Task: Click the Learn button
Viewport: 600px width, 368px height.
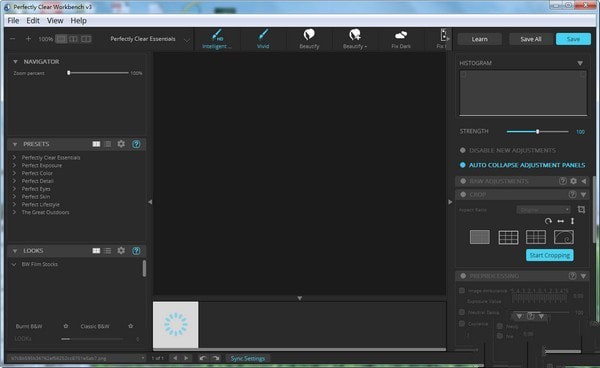Action: [479, 39]
